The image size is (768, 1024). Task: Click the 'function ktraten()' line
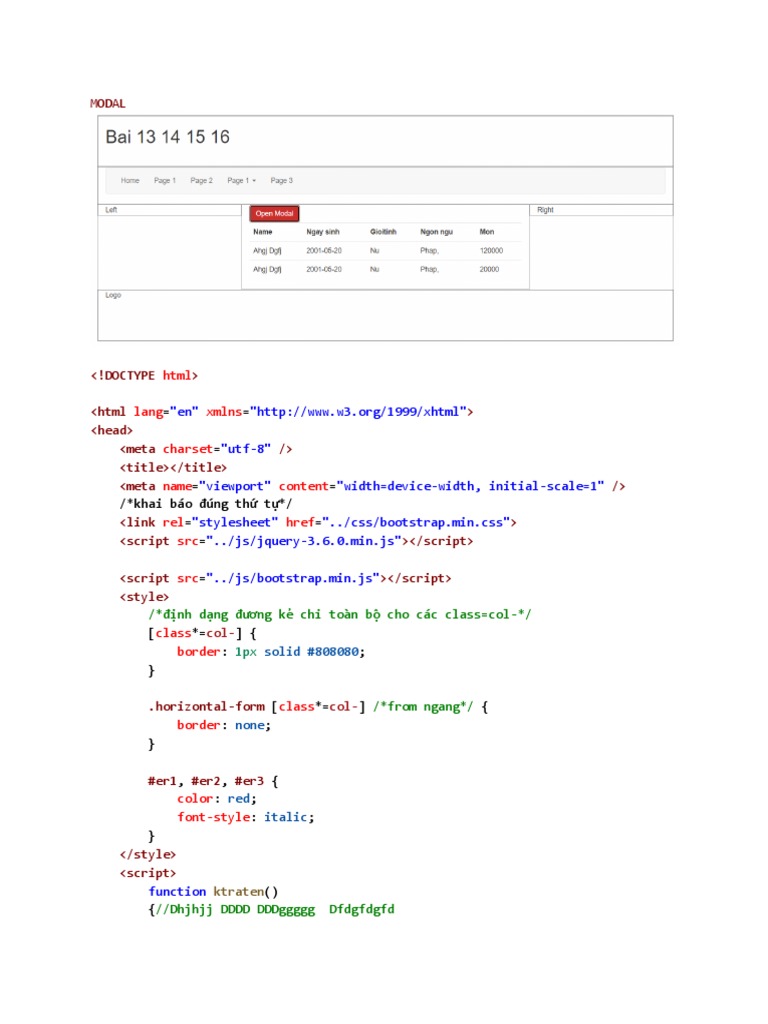pos(213,891)
